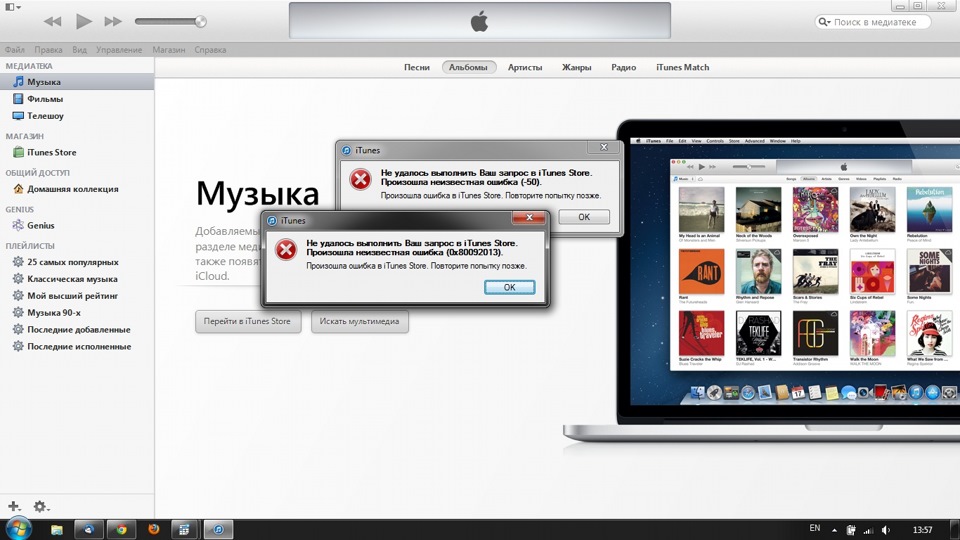Click the network signal tray icon

click(x=868, y=530)
